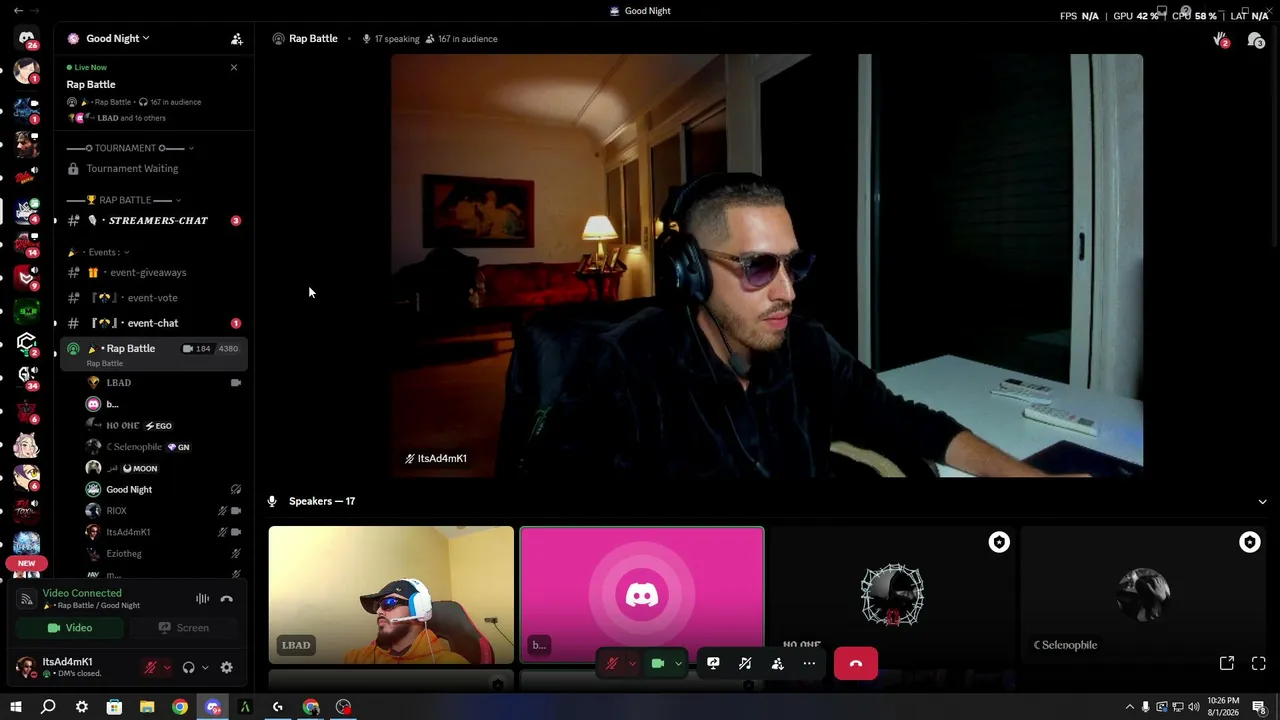This screenshot has width=1280, height=720.
Task: Open User Settings gear
Action: (x=227, y=668)
